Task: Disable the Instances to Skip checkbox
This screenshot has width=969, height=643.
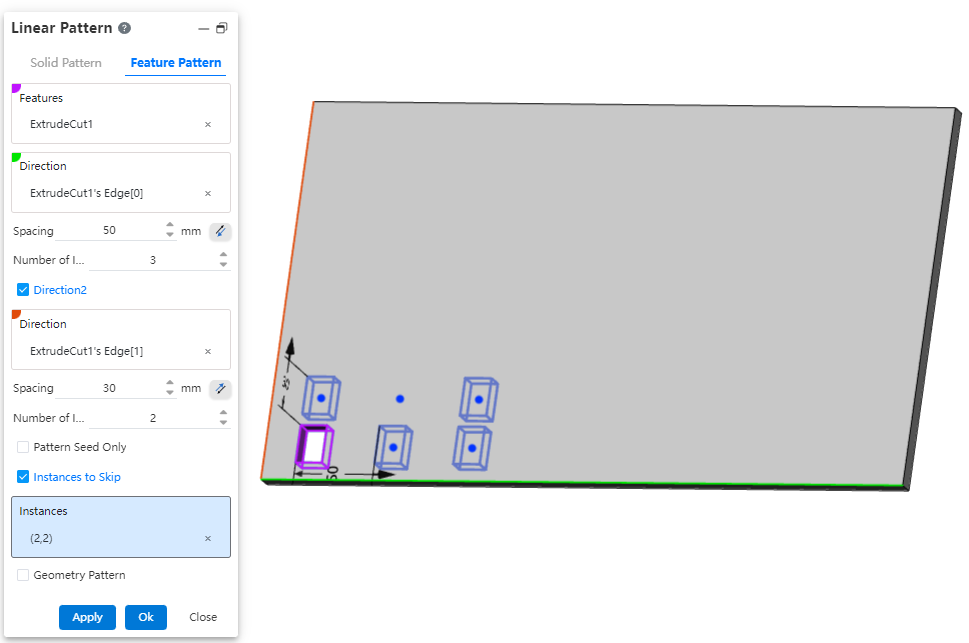Action: coord(23,477)
